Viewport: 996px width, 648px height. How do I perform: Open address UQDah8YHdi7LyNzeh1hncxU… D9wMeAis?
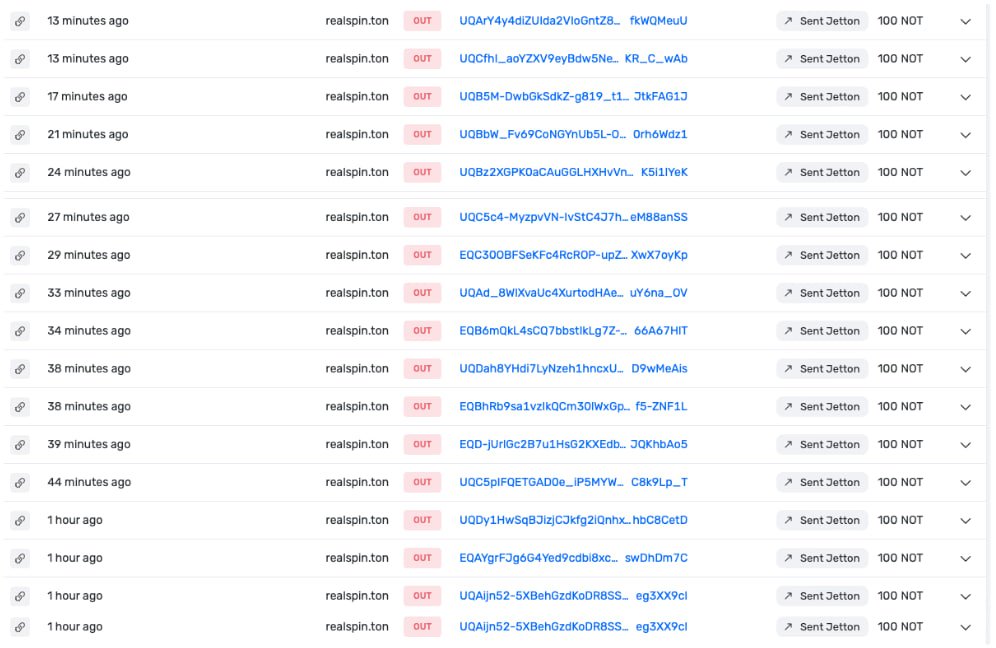click(x=573, y=368)
